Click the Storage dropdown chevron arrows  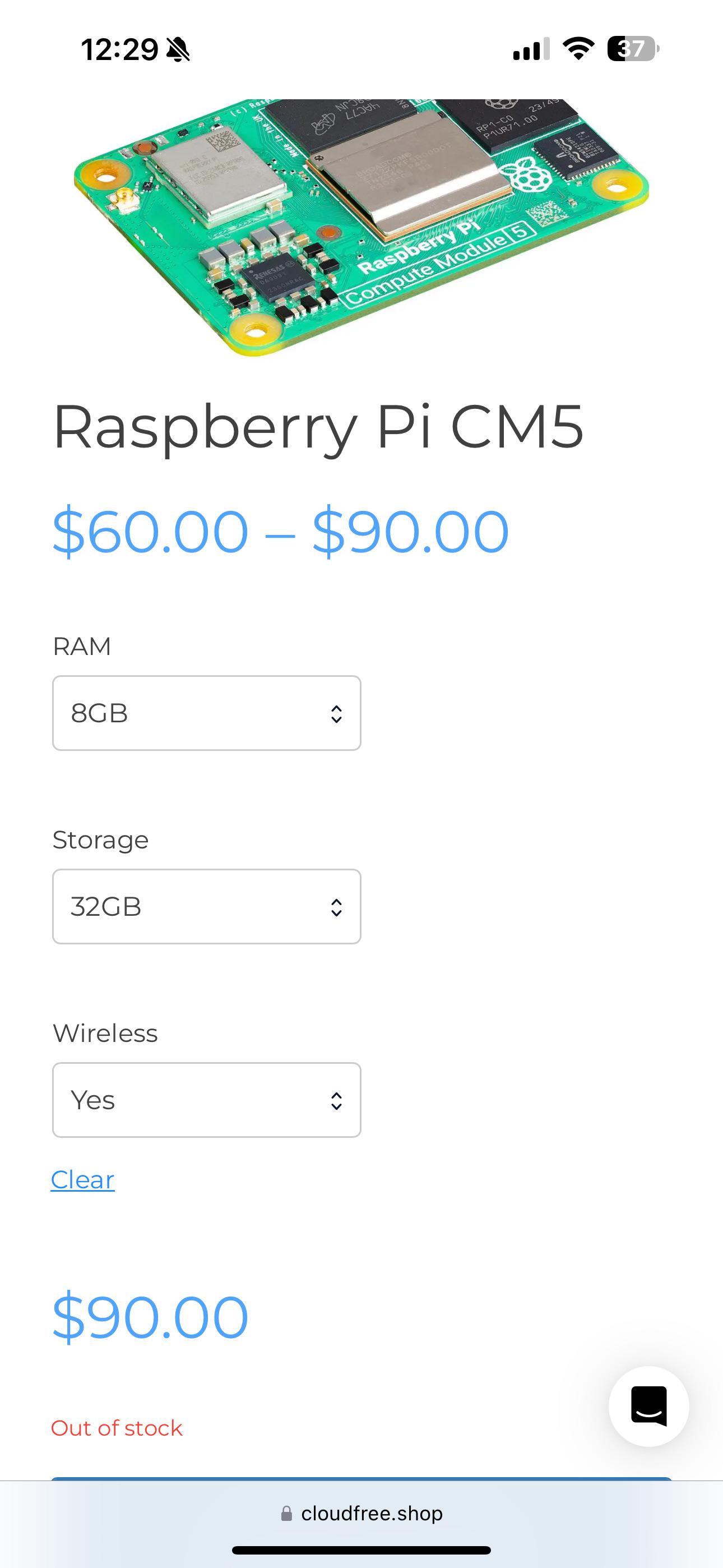click(336, 907)
